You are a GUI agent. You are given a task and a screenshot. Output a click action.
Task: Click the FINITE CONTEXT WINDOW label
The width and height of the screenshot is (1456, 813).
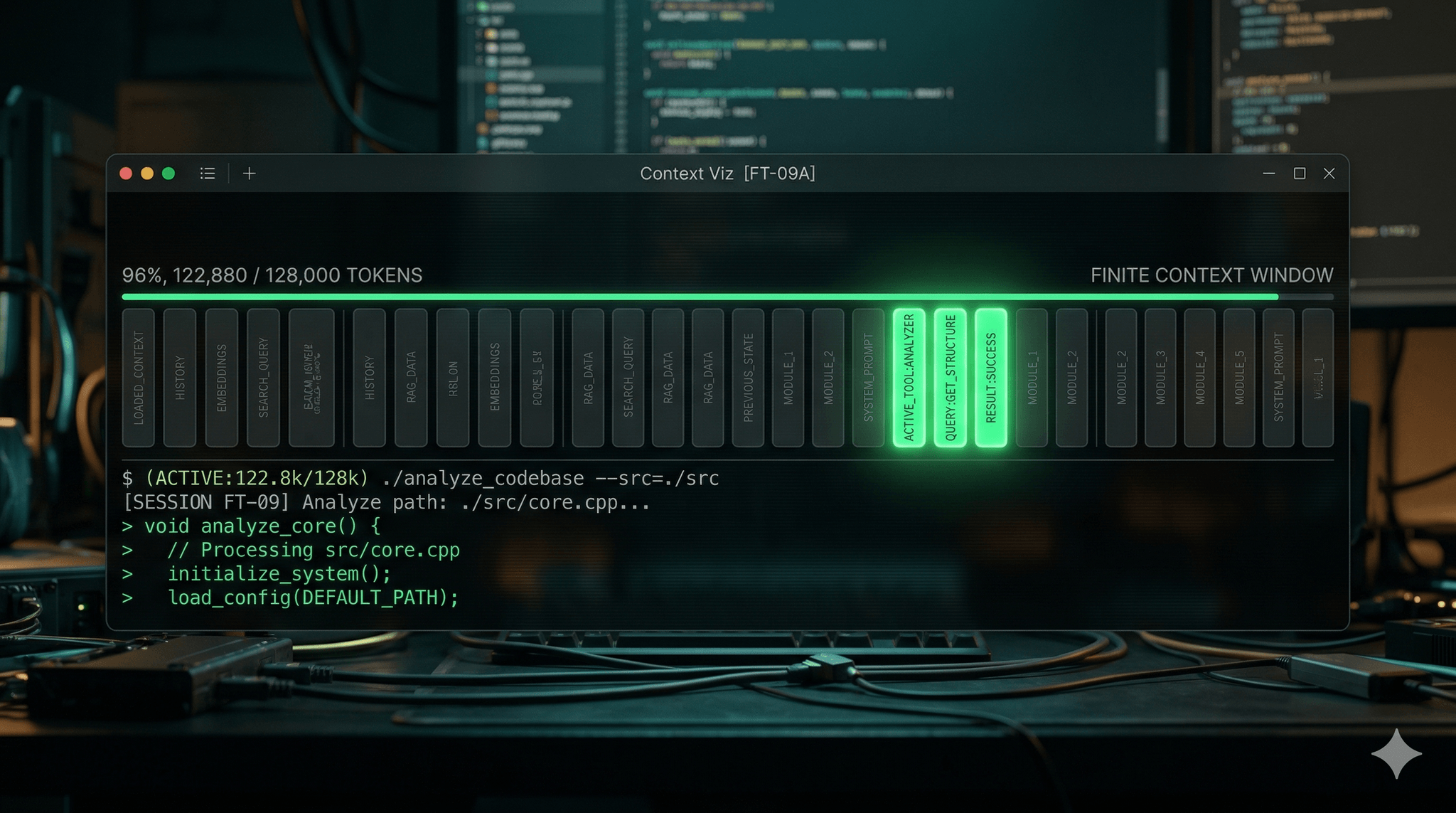1211,275
